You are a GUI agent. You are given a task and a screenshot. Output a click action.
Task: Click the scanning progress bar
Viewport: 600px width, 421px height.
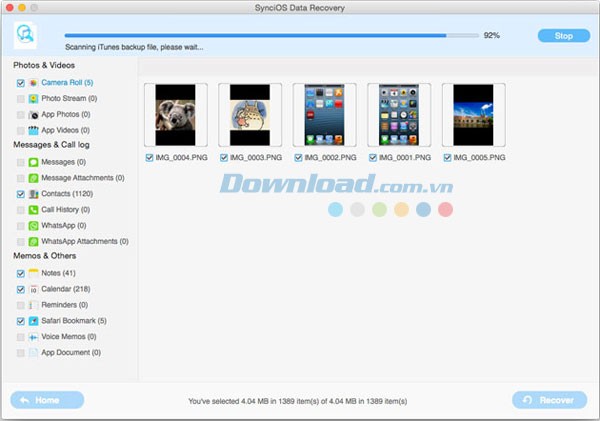(271, 36)
